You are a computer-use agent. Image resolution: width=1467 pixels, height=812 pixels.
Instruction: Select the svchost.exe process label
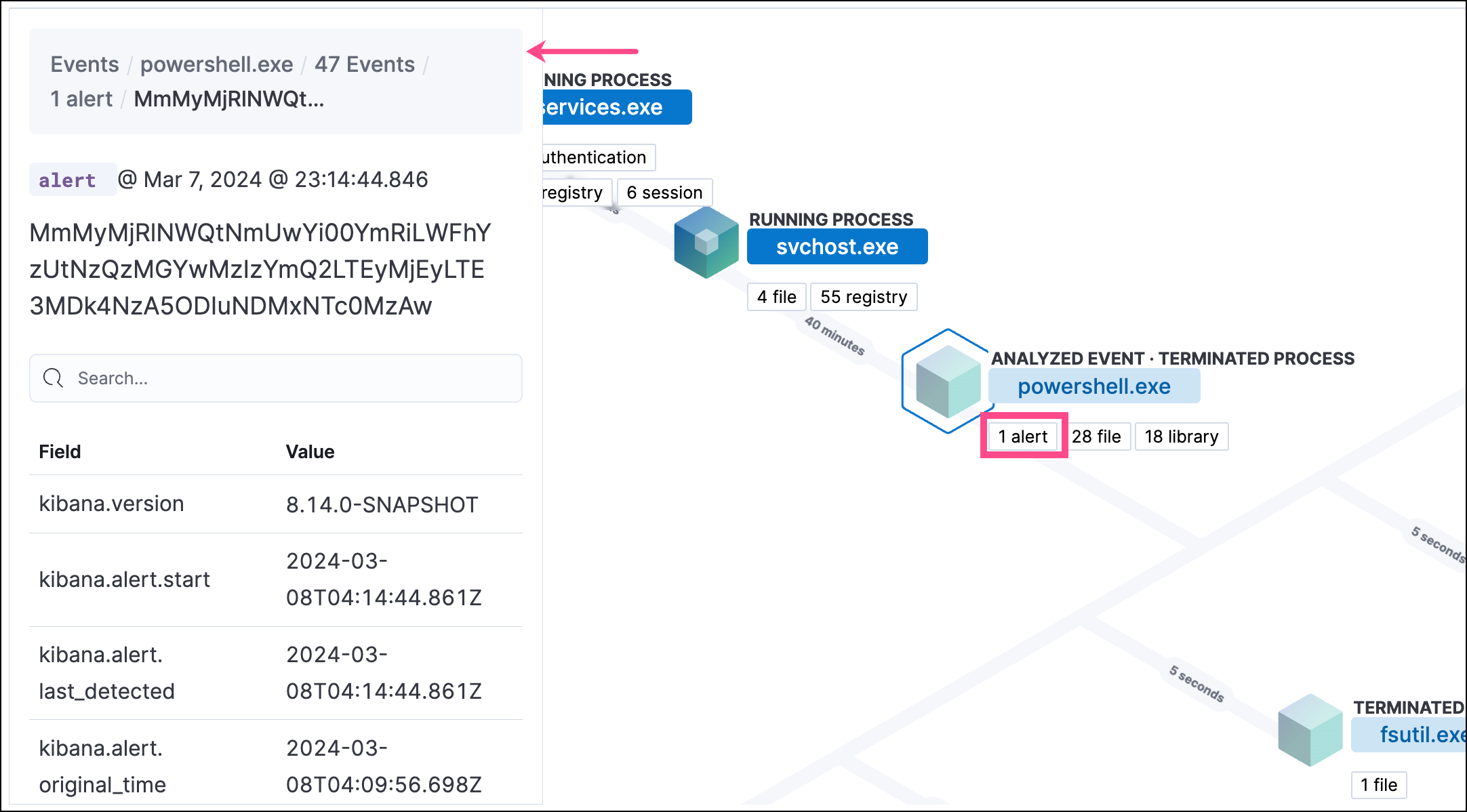(x=837, y=247)
